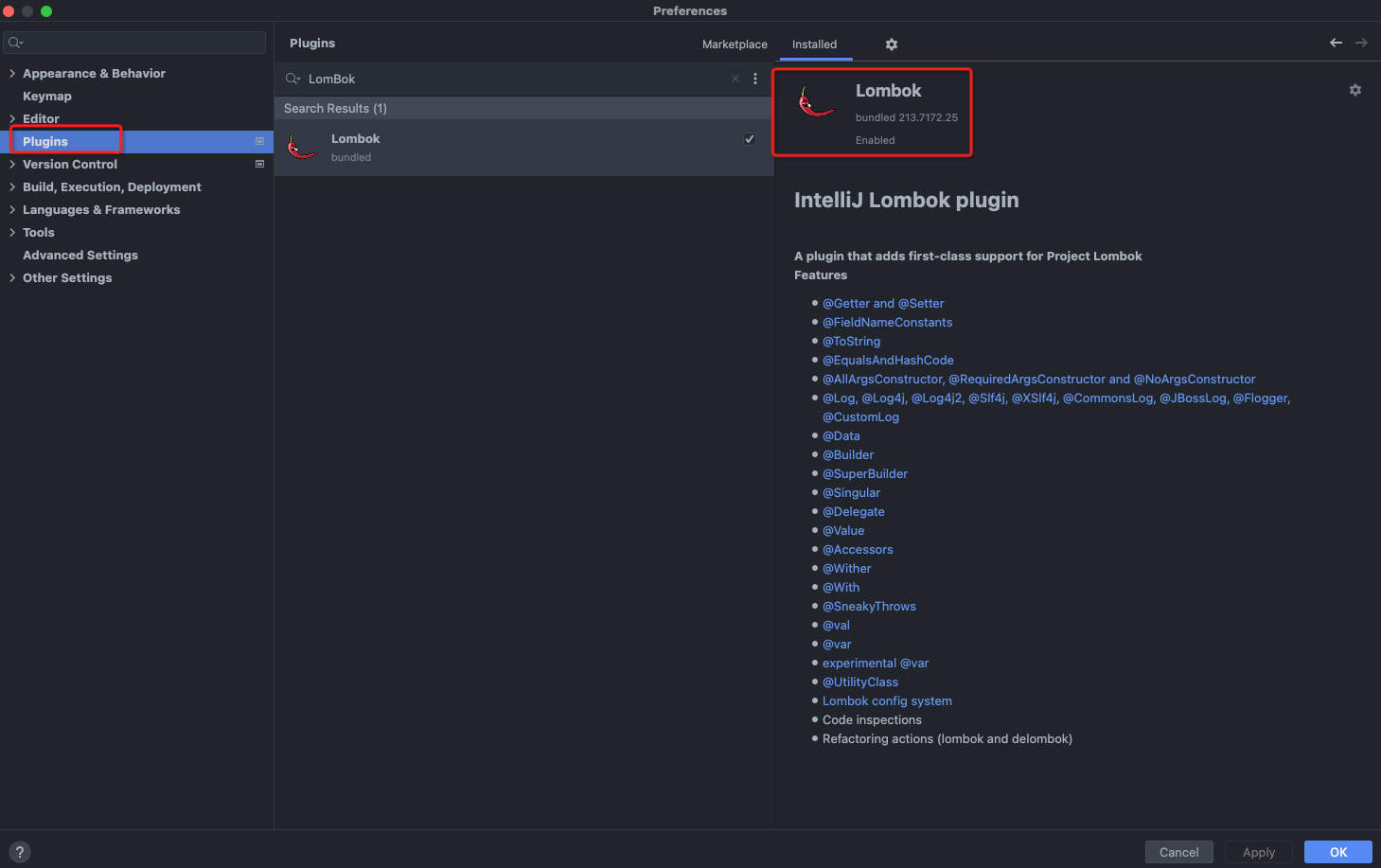Select the Lombok row in search results
This screenshot has height=868, width=1381.
click(524, 148)
